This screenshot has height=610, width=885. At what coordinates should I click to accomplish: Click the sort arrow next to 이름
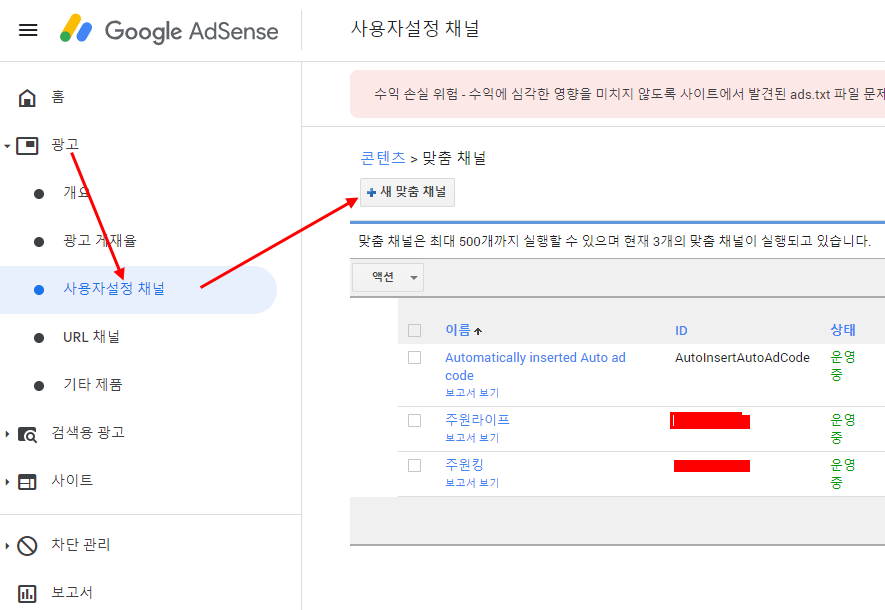click(478, 331)
